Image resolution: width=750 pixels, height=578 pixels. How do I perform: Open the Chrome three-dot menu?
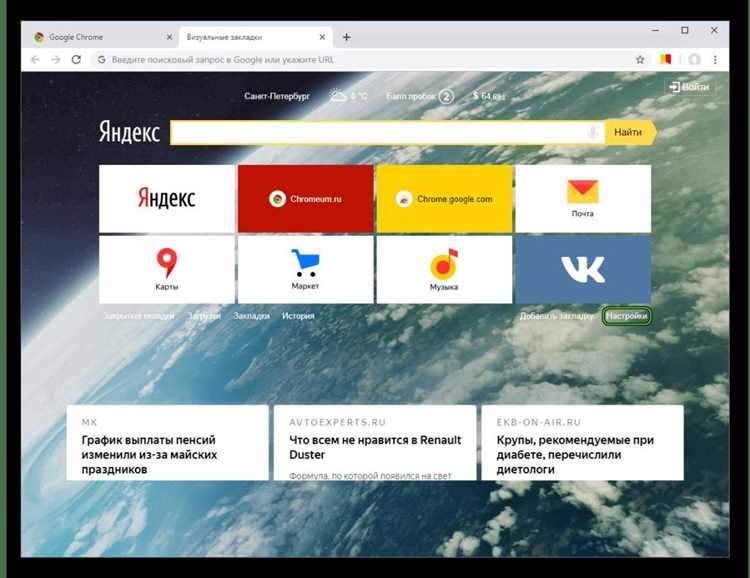tap(717, 60)
